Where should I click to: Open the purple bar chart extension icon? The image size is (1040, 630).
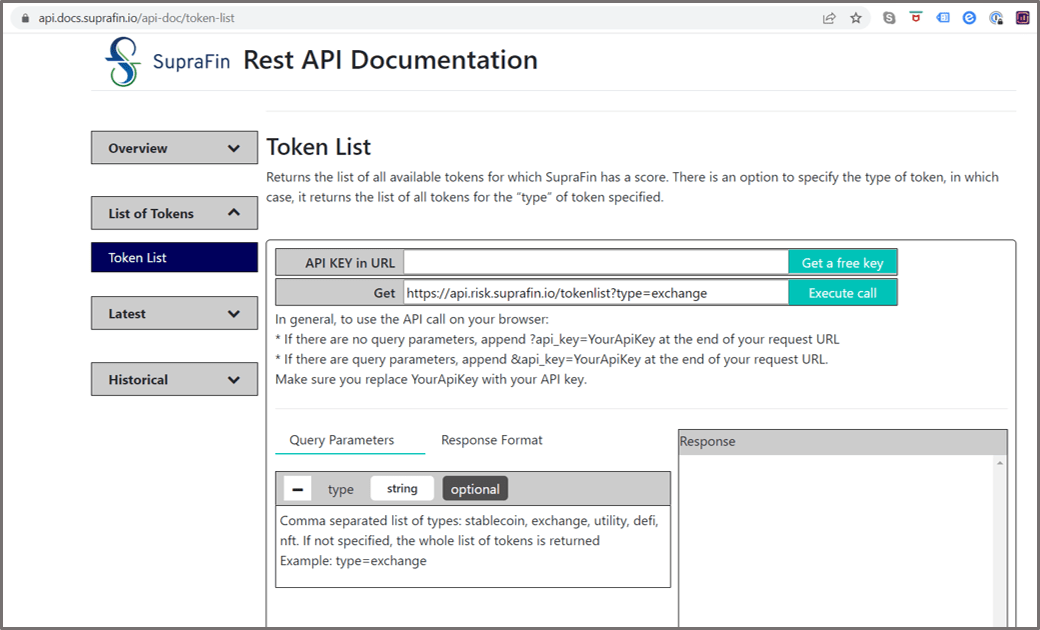click(1023, 18)
